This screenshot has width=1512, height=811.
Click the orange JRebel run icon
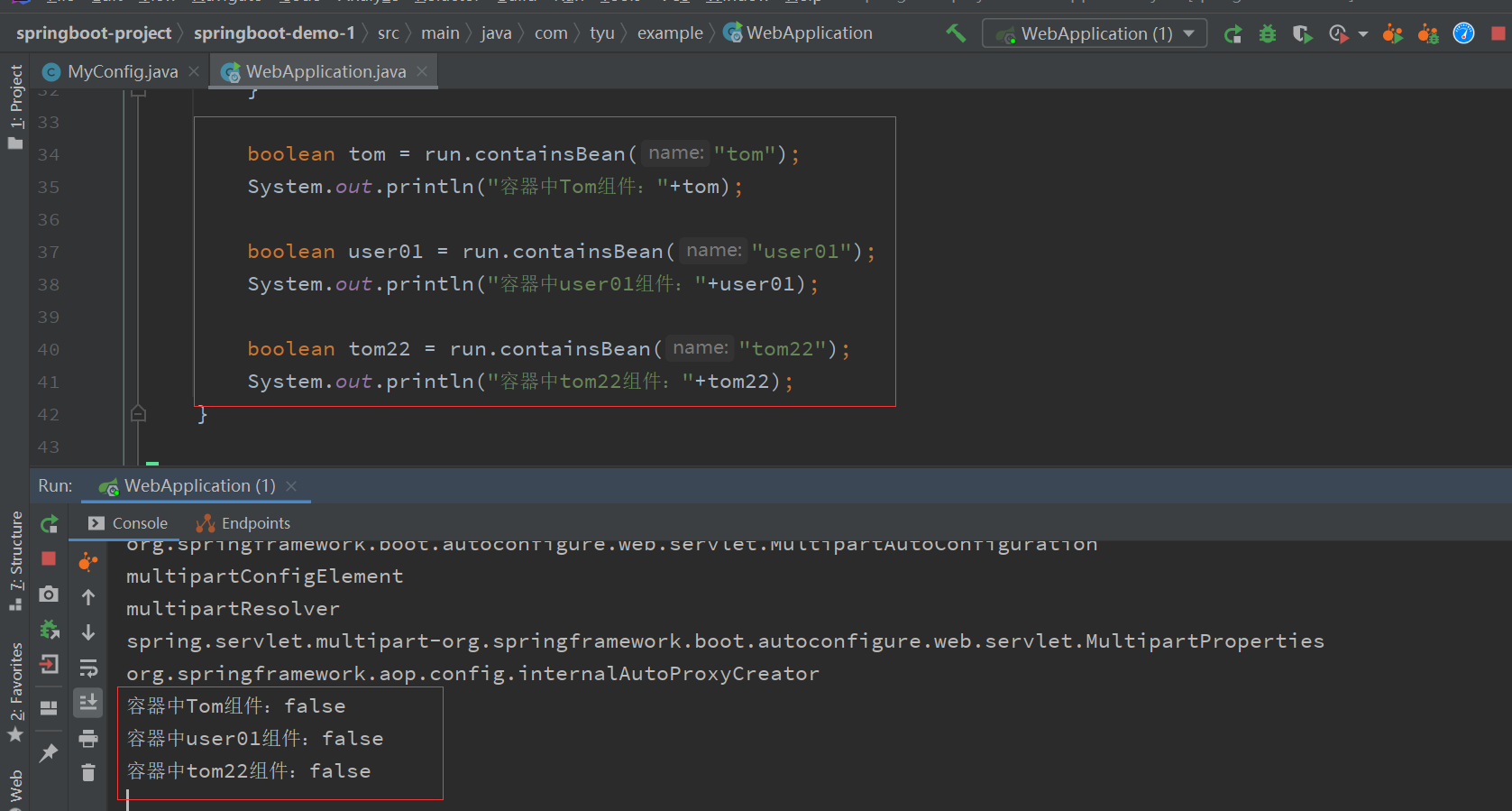(1393, 34)
